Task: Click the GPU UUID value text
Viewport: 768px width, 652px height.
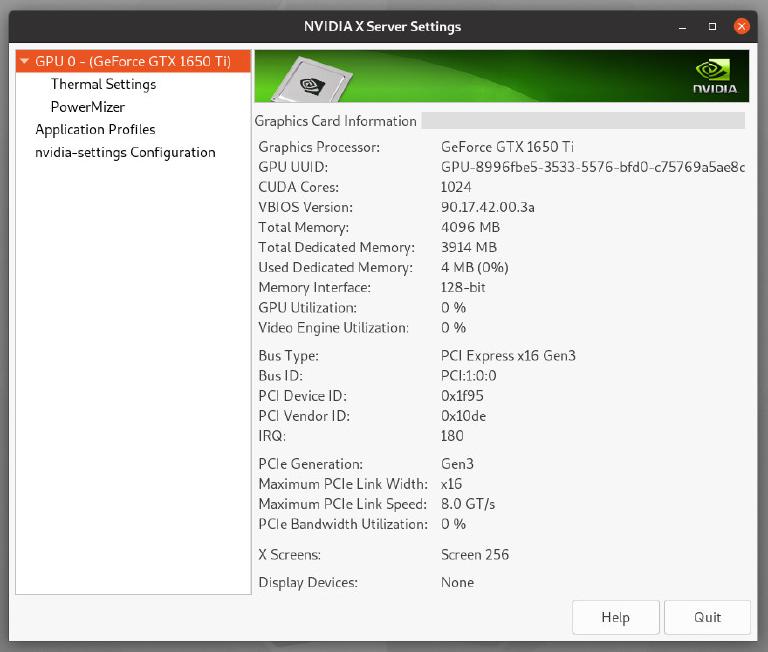Action: tap(592, 167)
